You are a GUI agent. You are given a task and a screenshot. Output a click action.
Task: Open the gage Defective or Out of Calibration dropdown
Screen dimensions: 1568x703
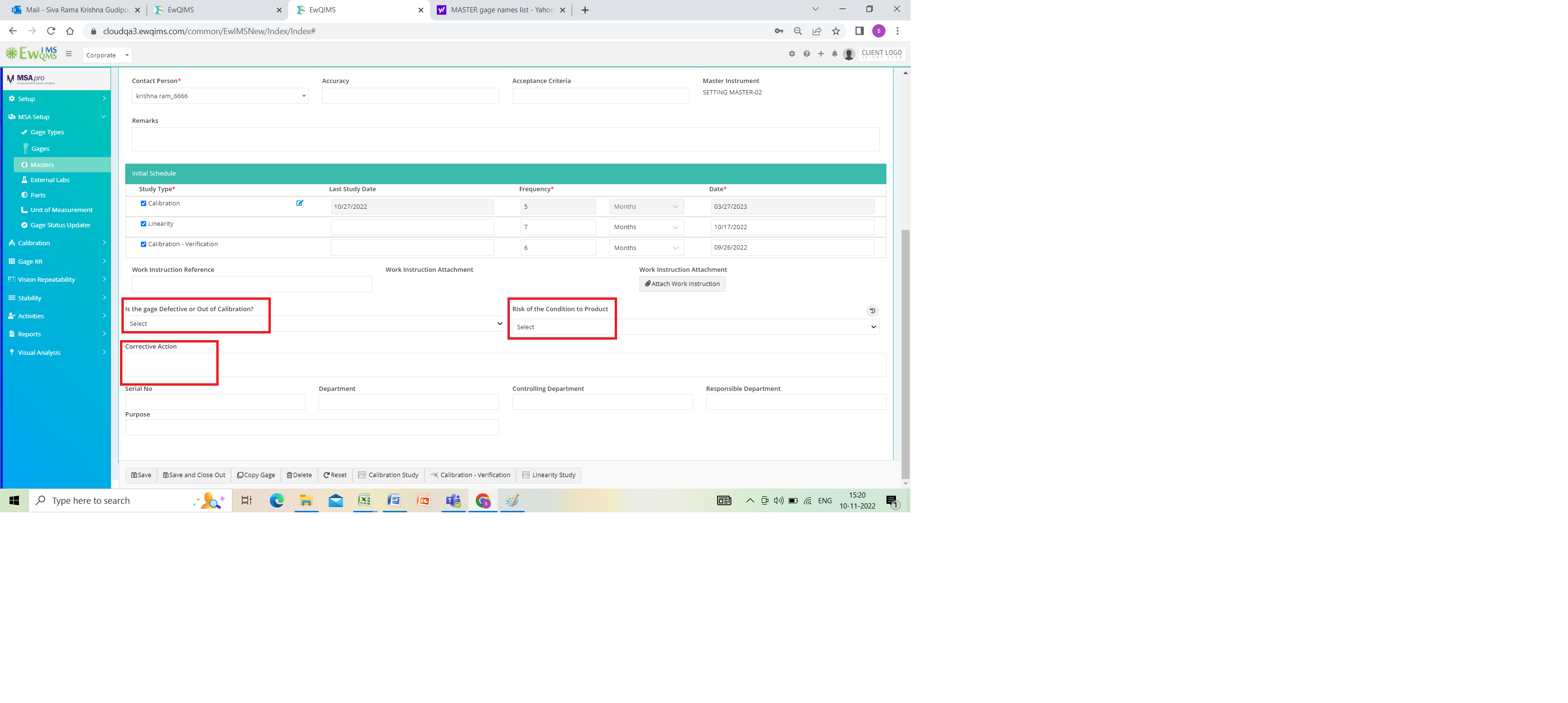coord(315,324)
